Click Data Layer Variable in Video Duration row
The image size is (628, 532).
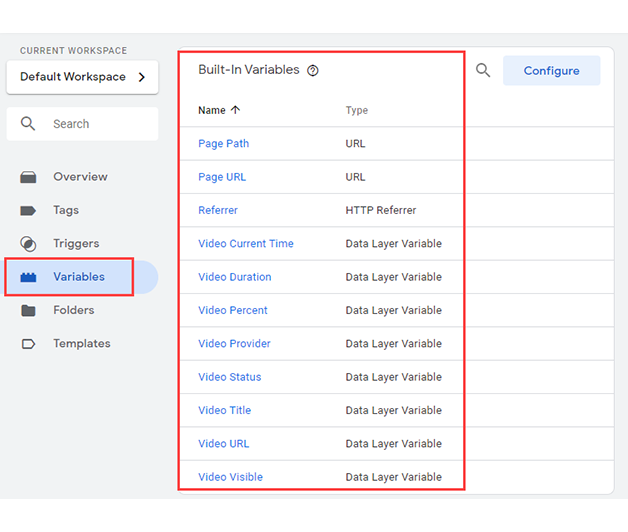coord(394,277)
